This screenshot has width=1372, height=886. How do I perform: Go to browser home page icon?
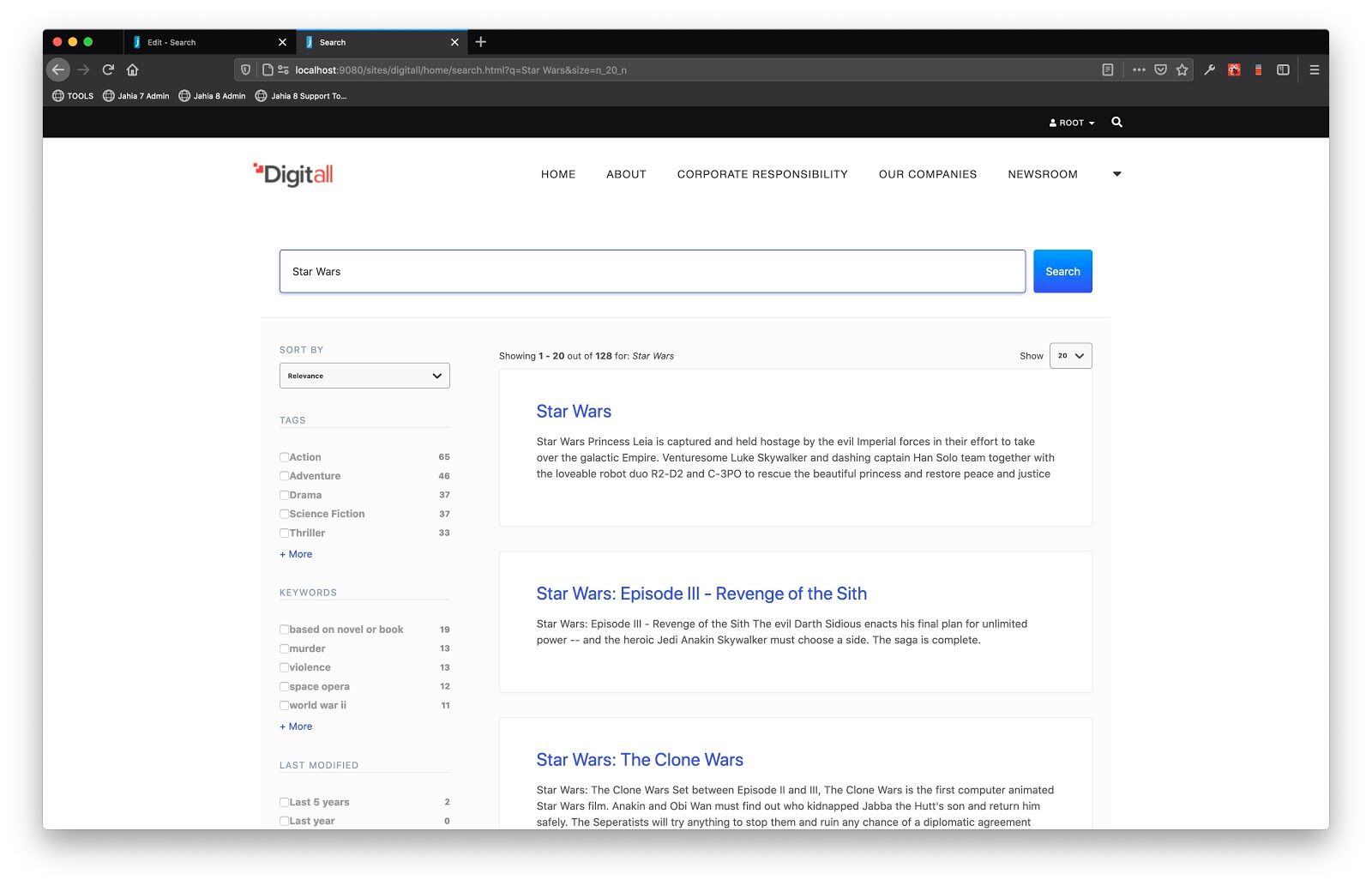coord(132,70)
